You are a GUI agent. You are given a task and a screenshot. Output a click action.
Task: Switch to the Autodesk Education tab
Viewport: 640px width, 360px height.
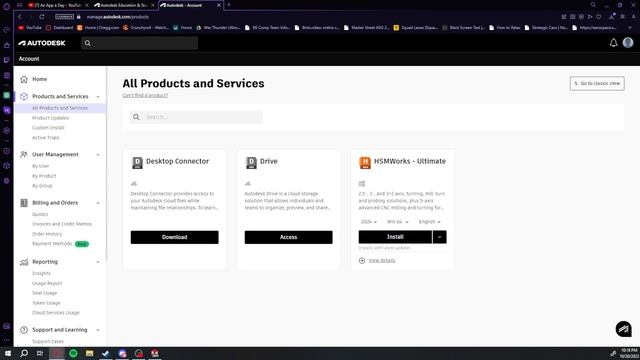(x=124, y=5)
